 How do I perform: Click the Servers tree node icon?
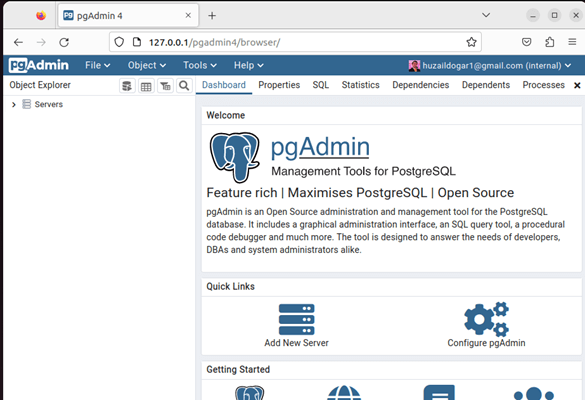(26, 104)
